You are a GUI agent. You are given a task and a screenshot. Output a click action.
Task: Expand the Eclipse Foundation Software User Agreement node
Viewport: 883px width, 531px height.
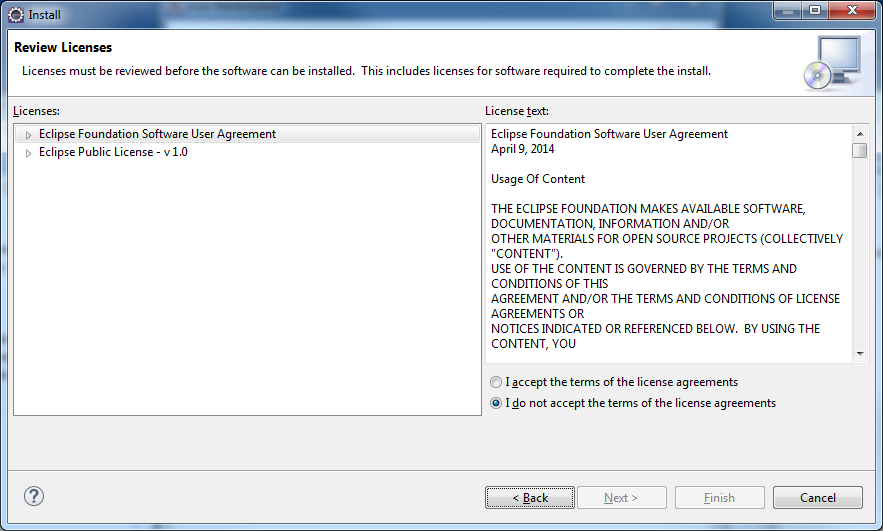click(29, 135)
